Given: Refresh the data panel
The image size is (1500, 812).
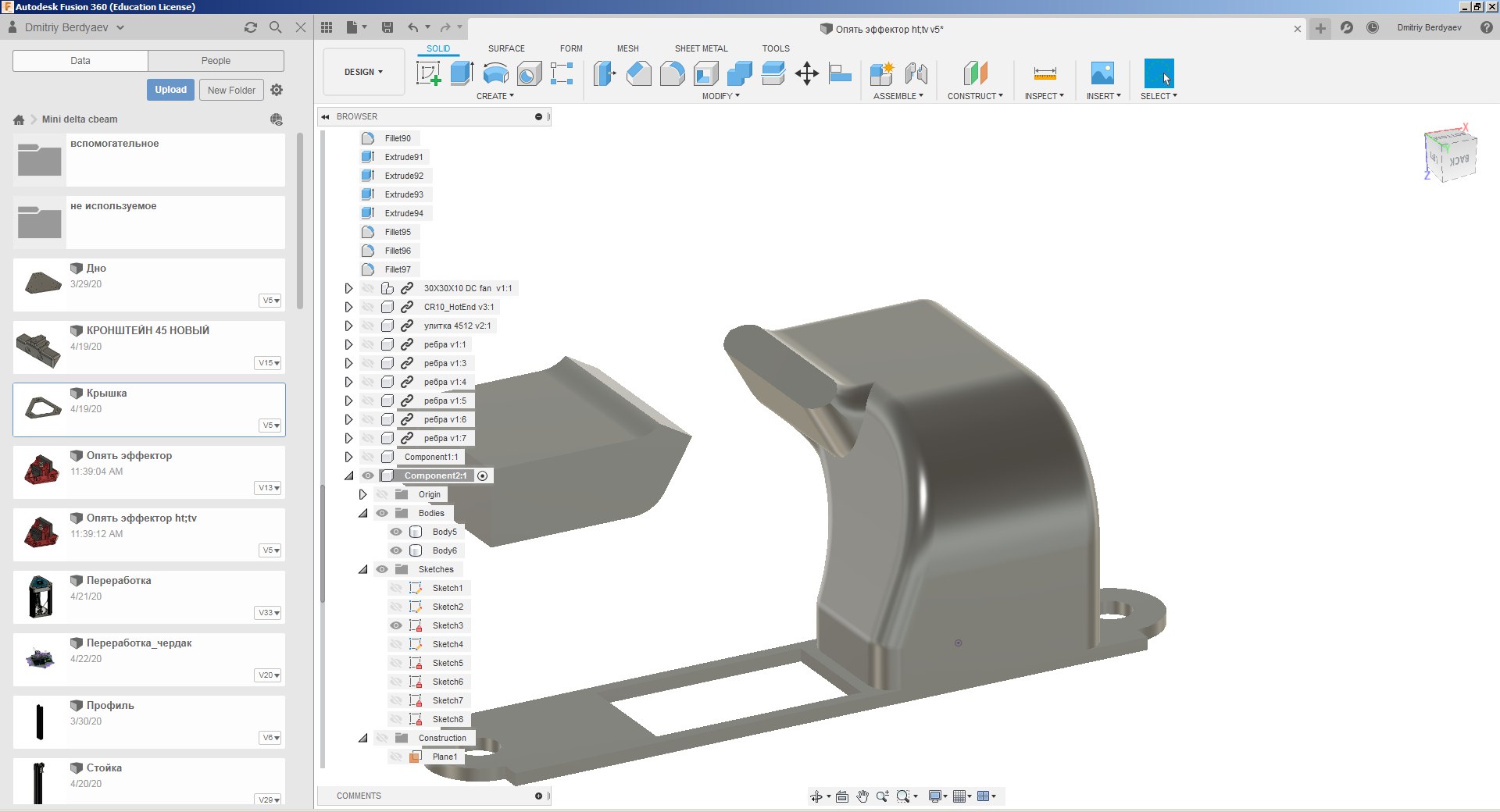Looking at the screenshot, I should coord(251,27).
